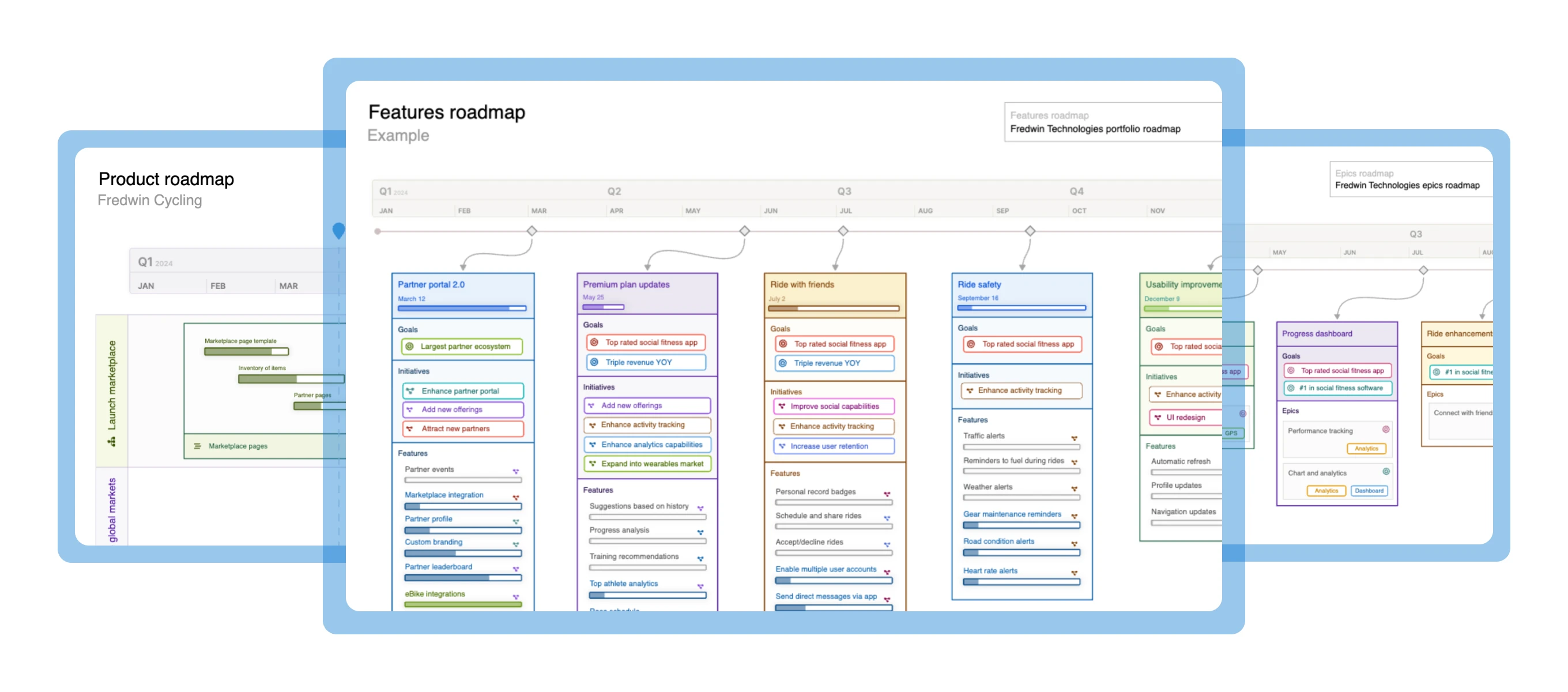Click the Improve social capabilities initiative
Viewport: 1568px width, 692px height.
pyautogui.click(x=834, y=407)
